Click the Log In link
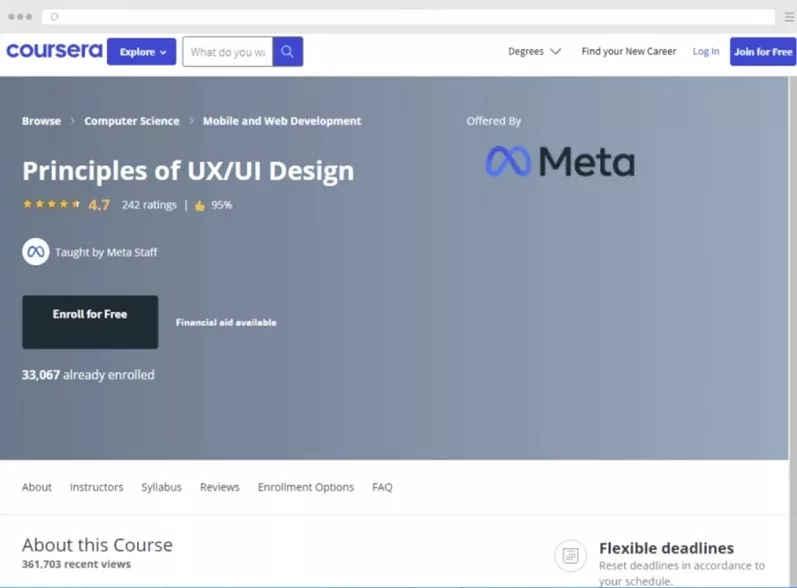The image size is (797, 588). pos(706,51)
